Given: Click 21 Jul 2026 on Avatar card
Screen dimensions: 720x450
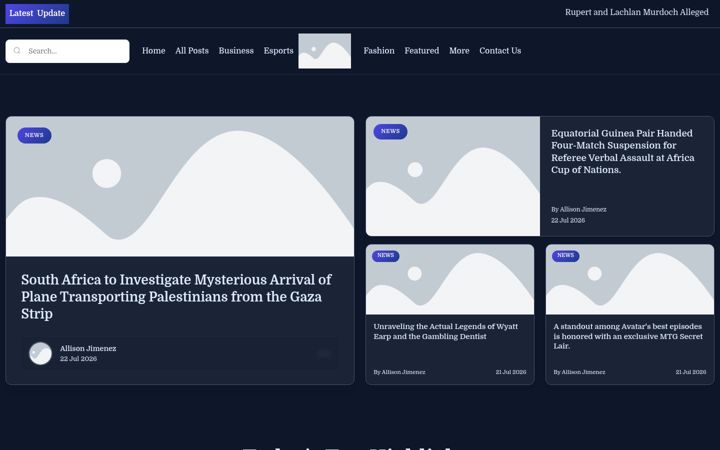Looking at the screenshot, I should tap(691, 372).
